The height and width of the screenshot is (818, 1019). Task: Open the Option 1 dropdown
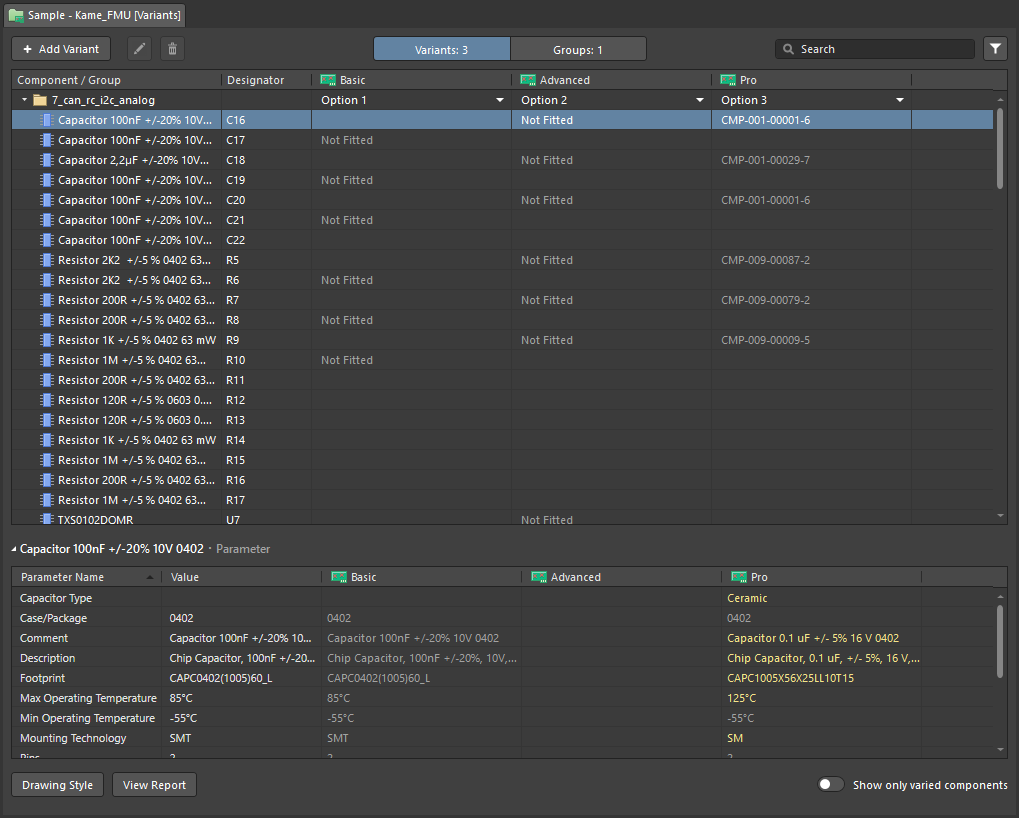coord(499,100)
